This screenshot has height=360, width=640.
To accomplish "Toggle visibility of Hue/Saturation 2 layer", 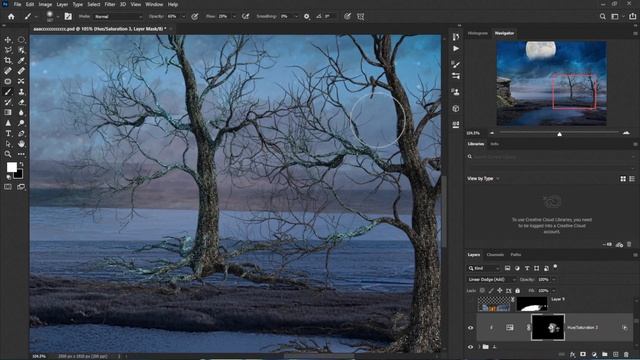I will coord(470,327).
